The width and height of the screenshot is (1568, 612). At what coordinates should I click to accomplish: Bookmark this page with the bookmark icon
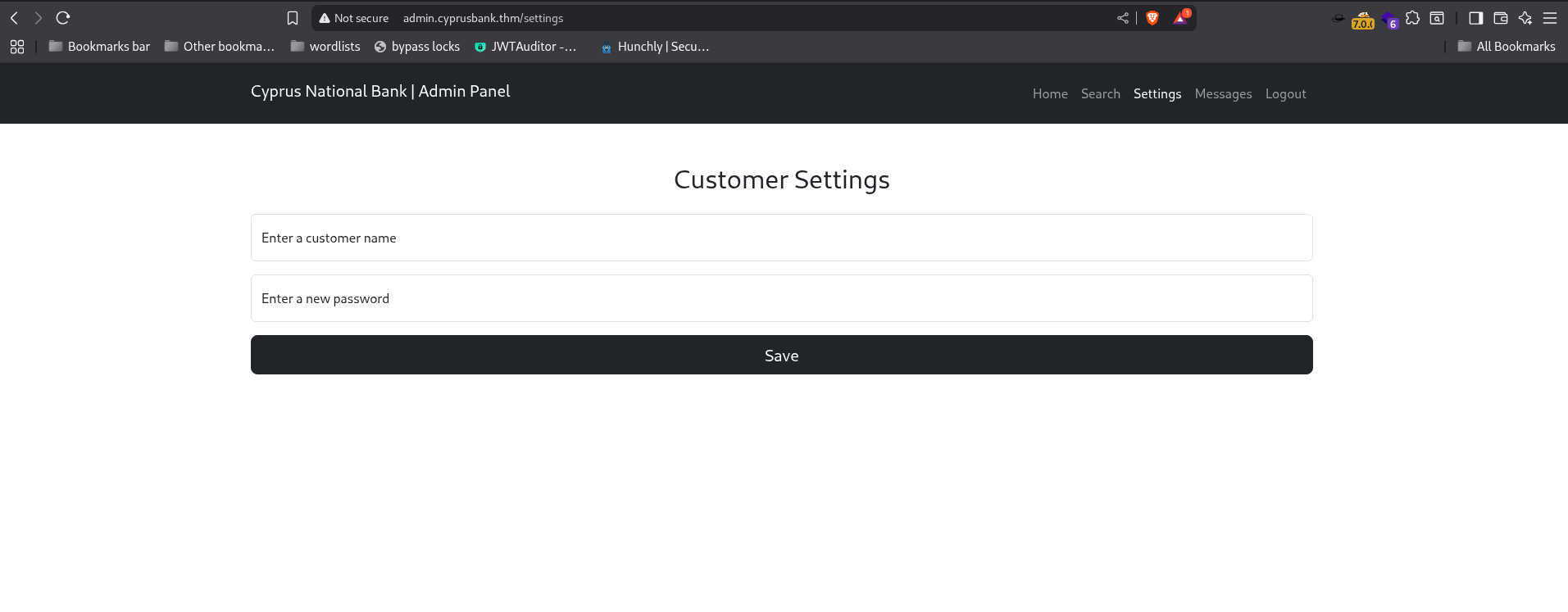pos(293,18)
